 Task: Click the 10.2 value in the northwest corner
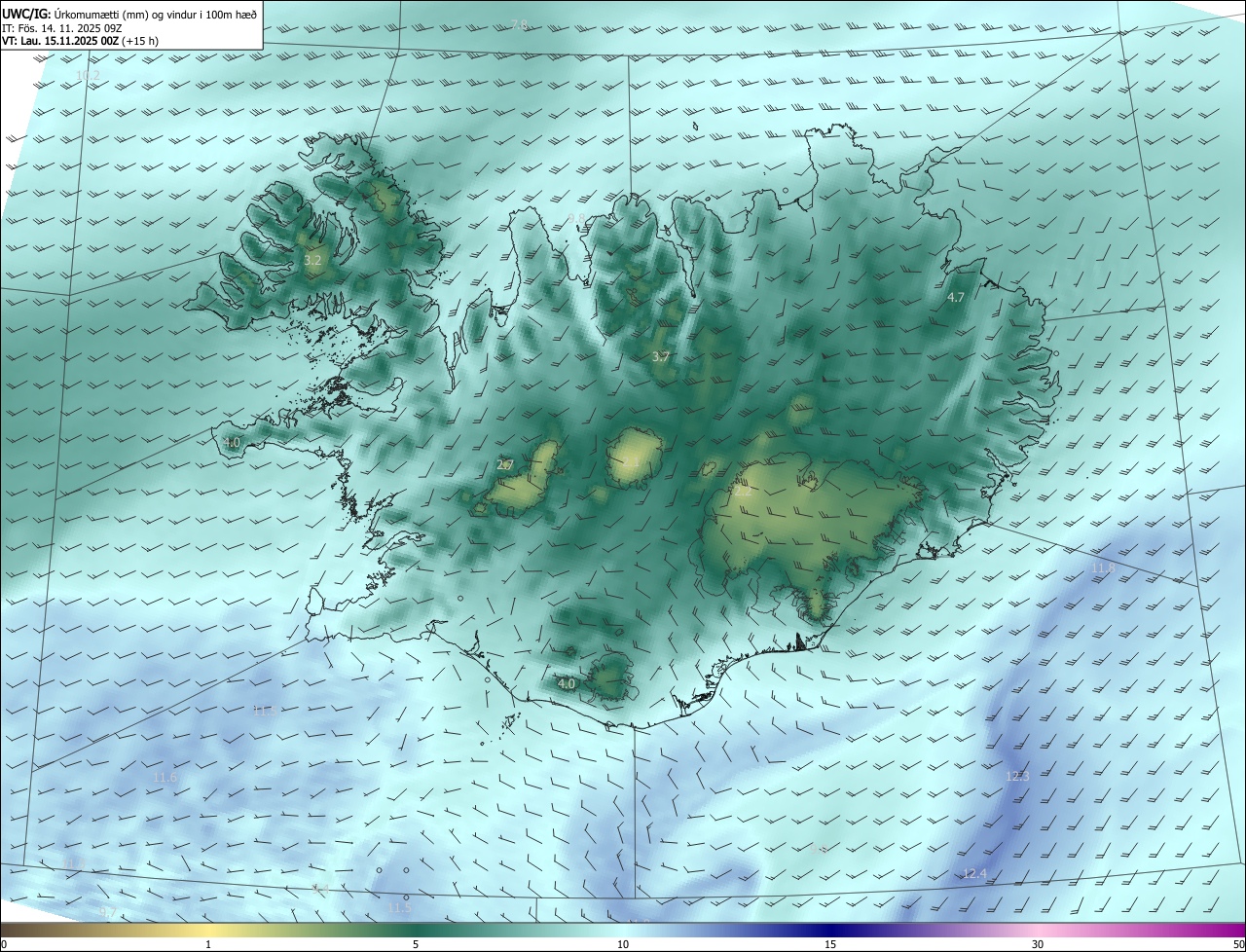point(88,75)
